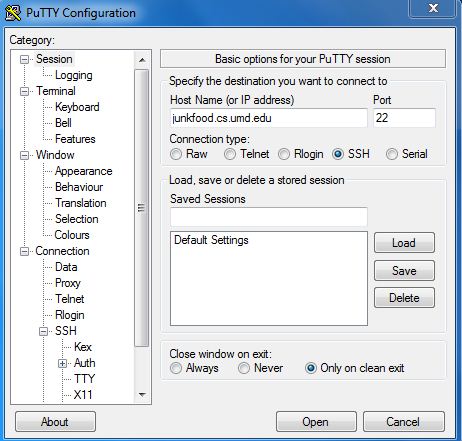Open the Window category
Viewport: 462px width, 441px height.
pyautogui.click(x=55, y=155)
